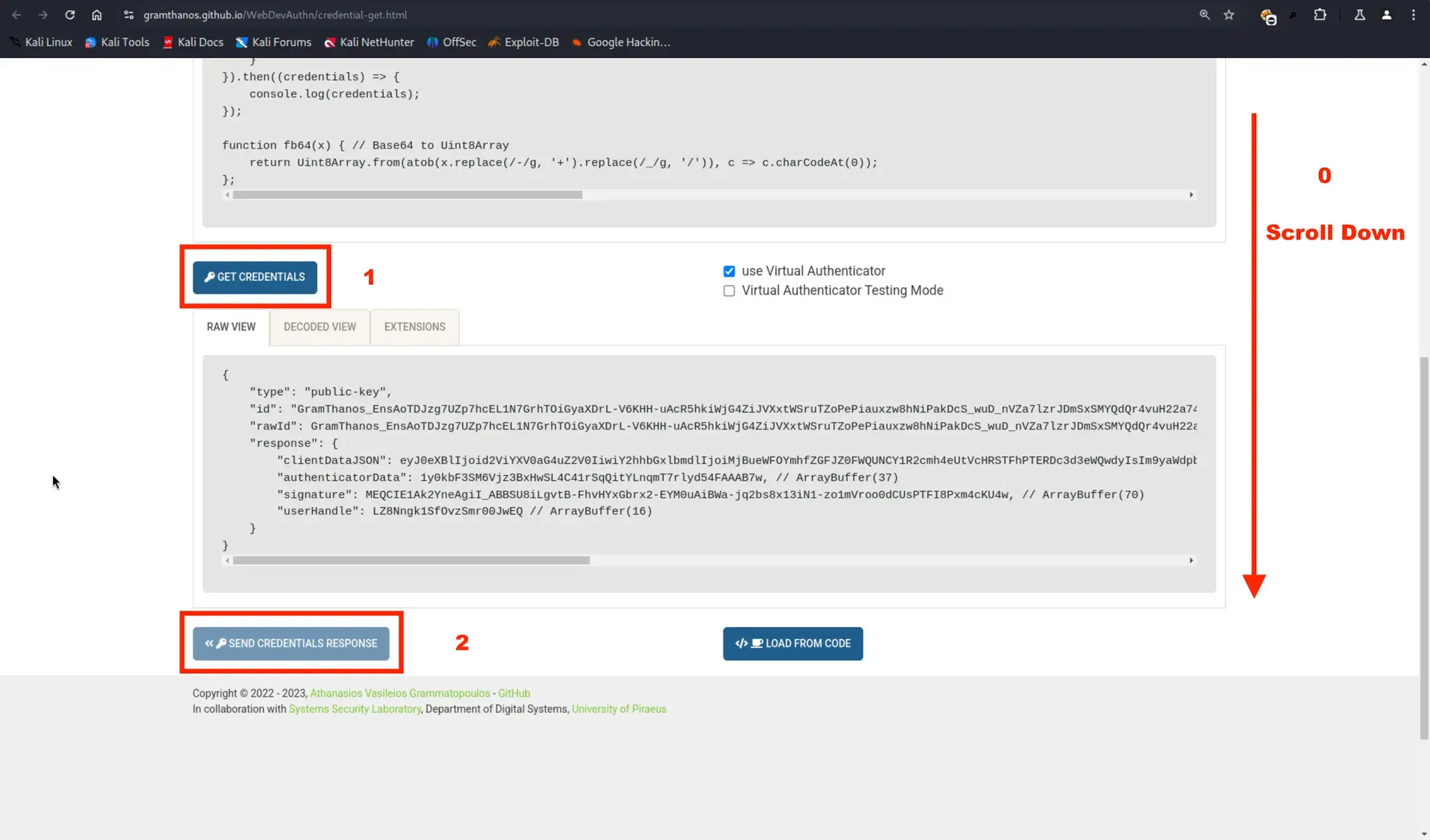Image resolution: width=1430 pixels, height=840 pixels.
Task: Click the Chrome Labs flask icon
Action: [x=1359, y=15]
